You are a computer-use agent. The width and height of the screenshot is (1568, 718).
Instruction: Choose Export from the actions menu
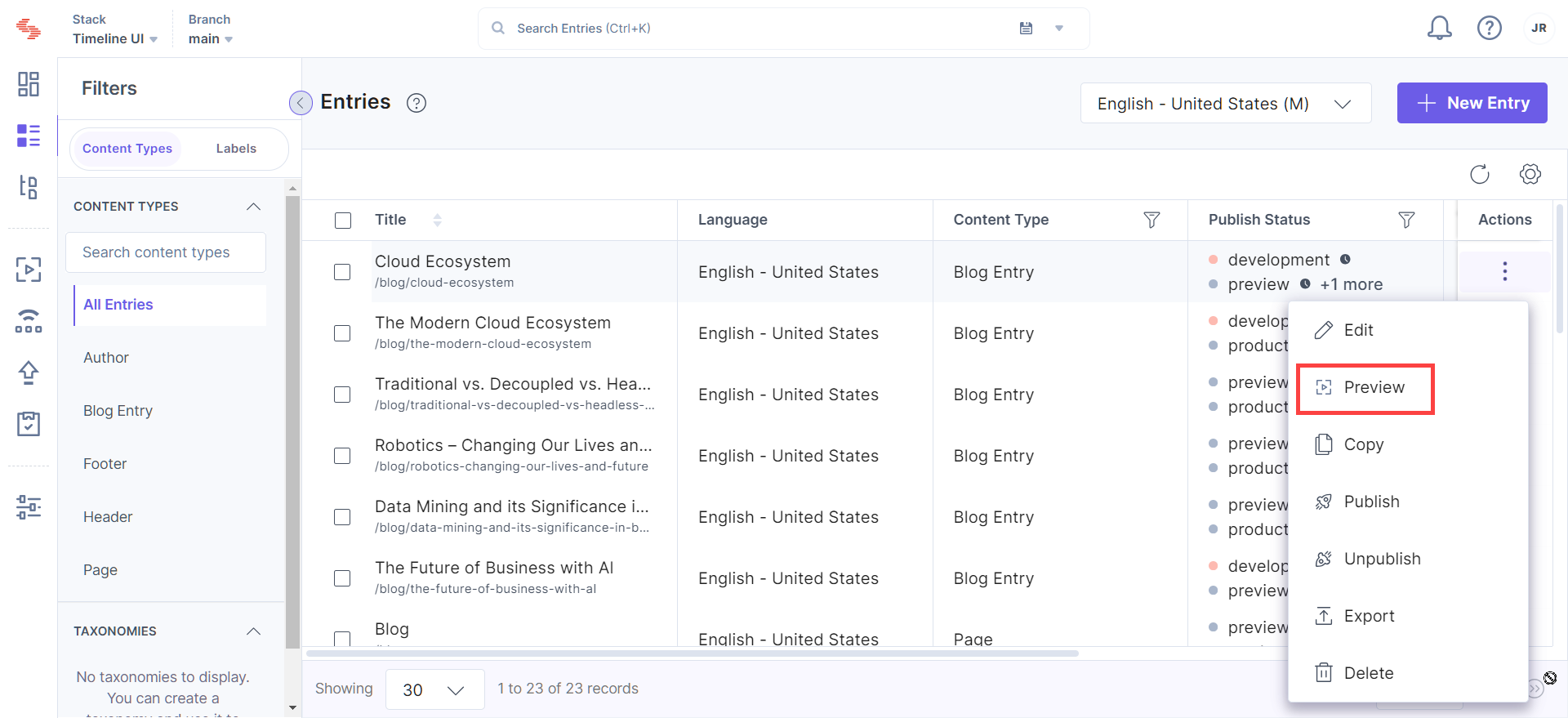click(x=1408, y=616)
